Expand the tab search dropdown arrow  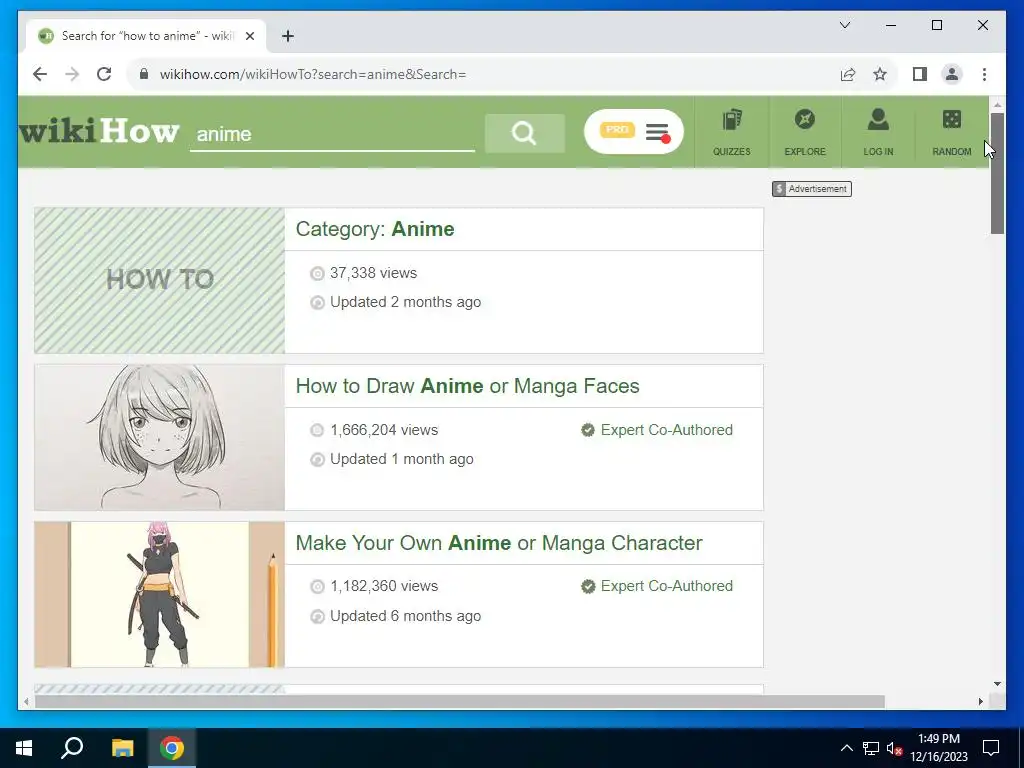(844, 25)
